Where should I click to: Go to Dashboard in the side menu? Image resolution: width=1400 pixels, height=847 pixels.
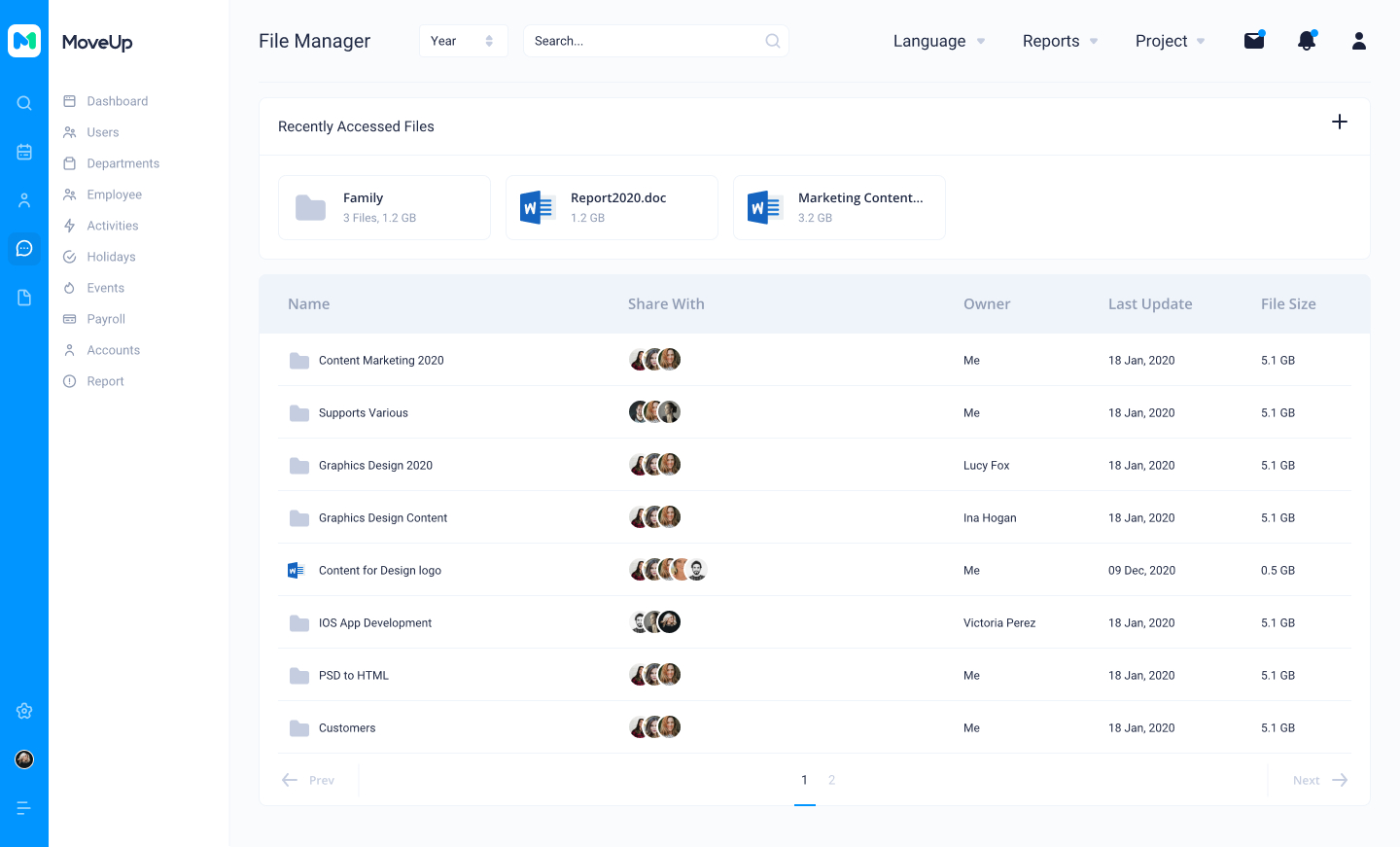pyautogui.click(x=106, y=101)
